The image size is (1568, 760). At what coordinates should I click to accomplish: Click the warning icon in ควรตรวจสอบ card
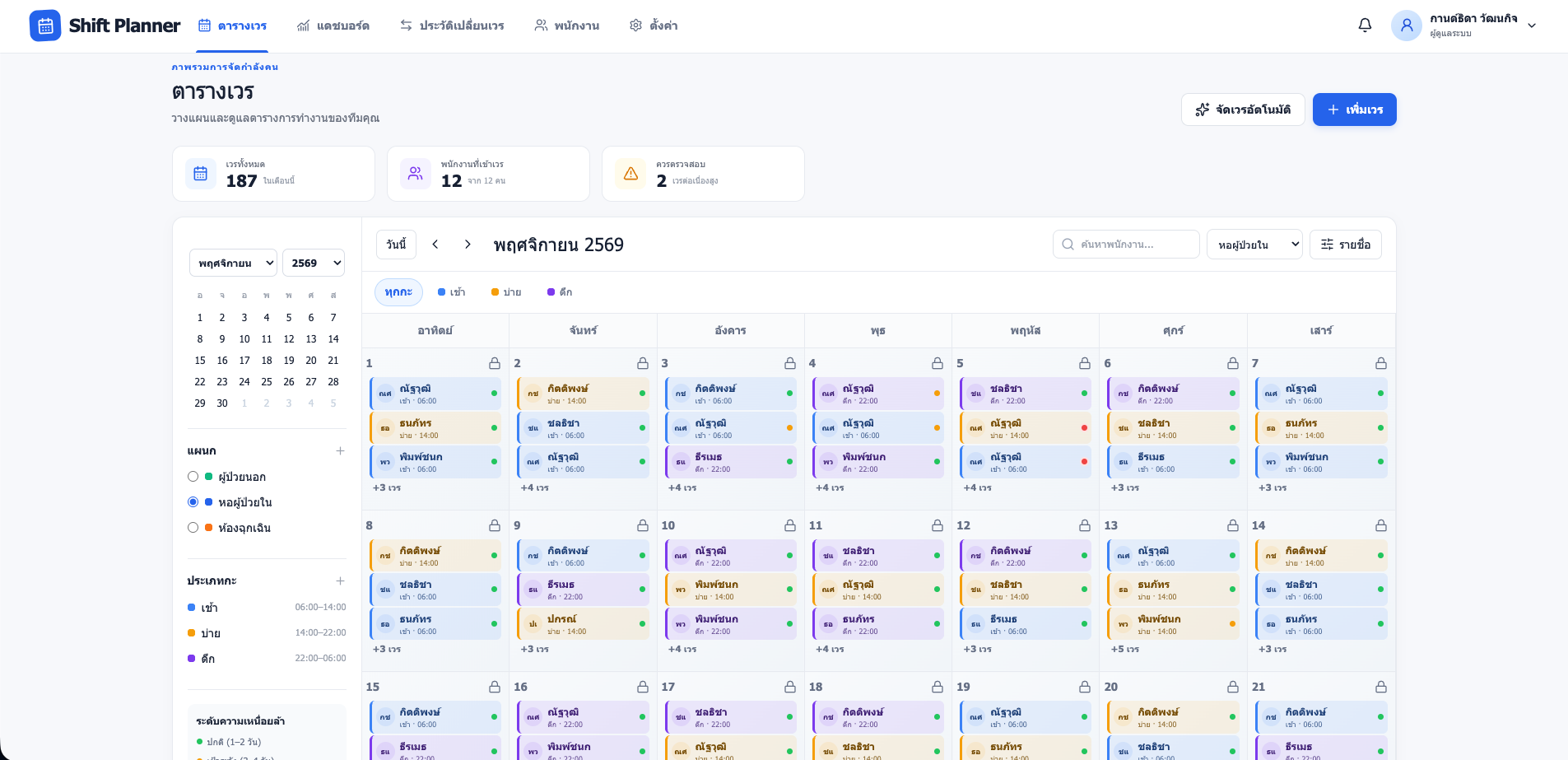click(x=630, y=174)
